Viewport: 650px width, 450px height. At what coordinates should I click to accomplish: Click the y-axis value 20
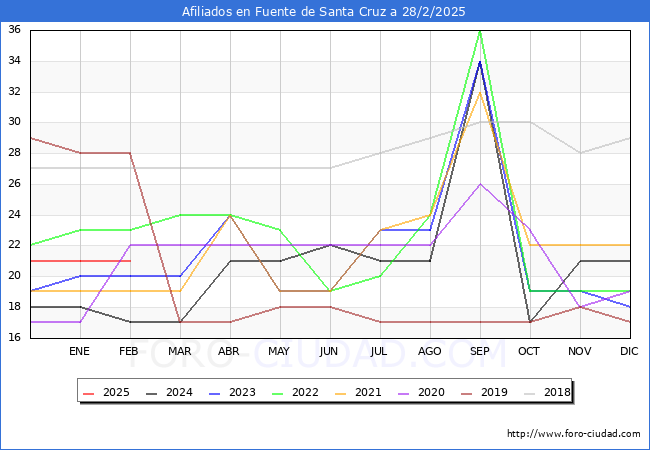pyautogui.click(x=15, y=276)
